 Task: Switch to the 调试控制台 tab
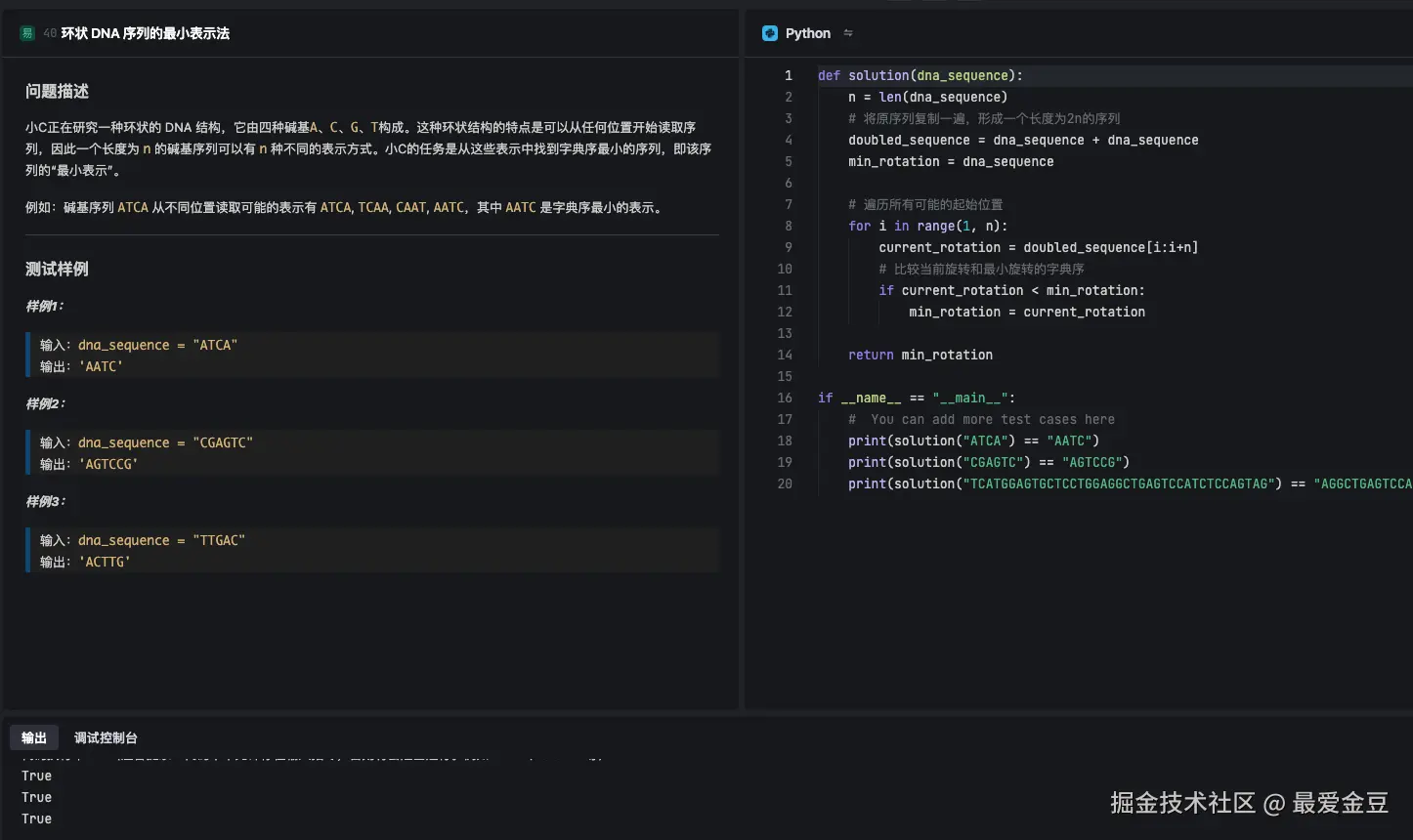click(106, 737)
